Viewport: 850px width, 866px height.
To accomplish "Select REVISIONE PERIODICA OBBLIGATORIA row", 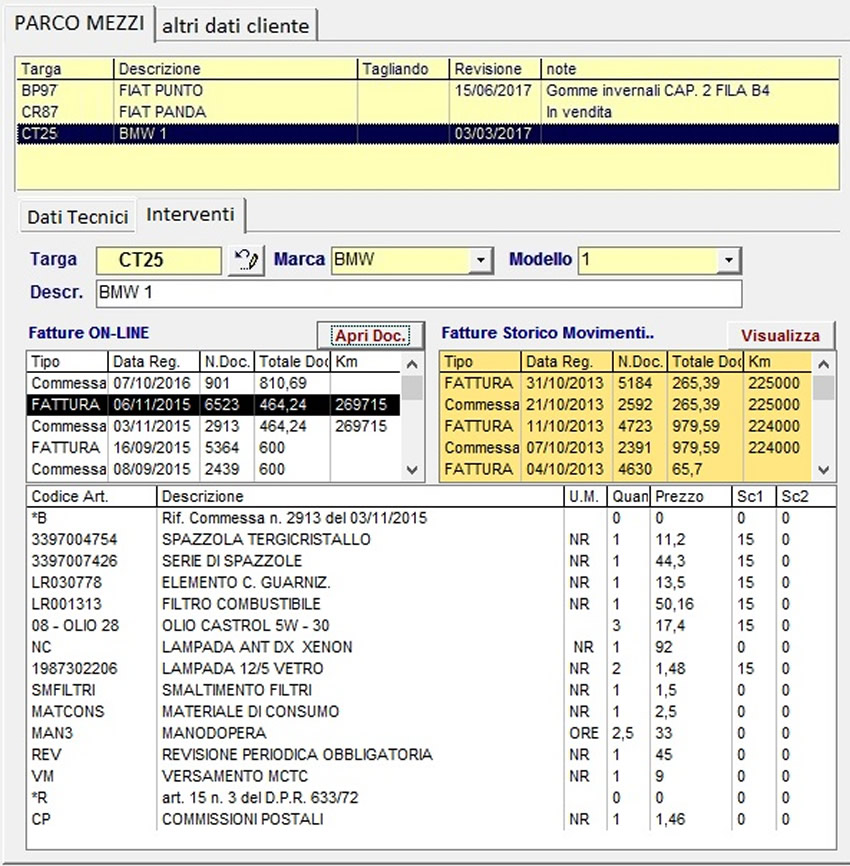I will click(x=431, y=755).
